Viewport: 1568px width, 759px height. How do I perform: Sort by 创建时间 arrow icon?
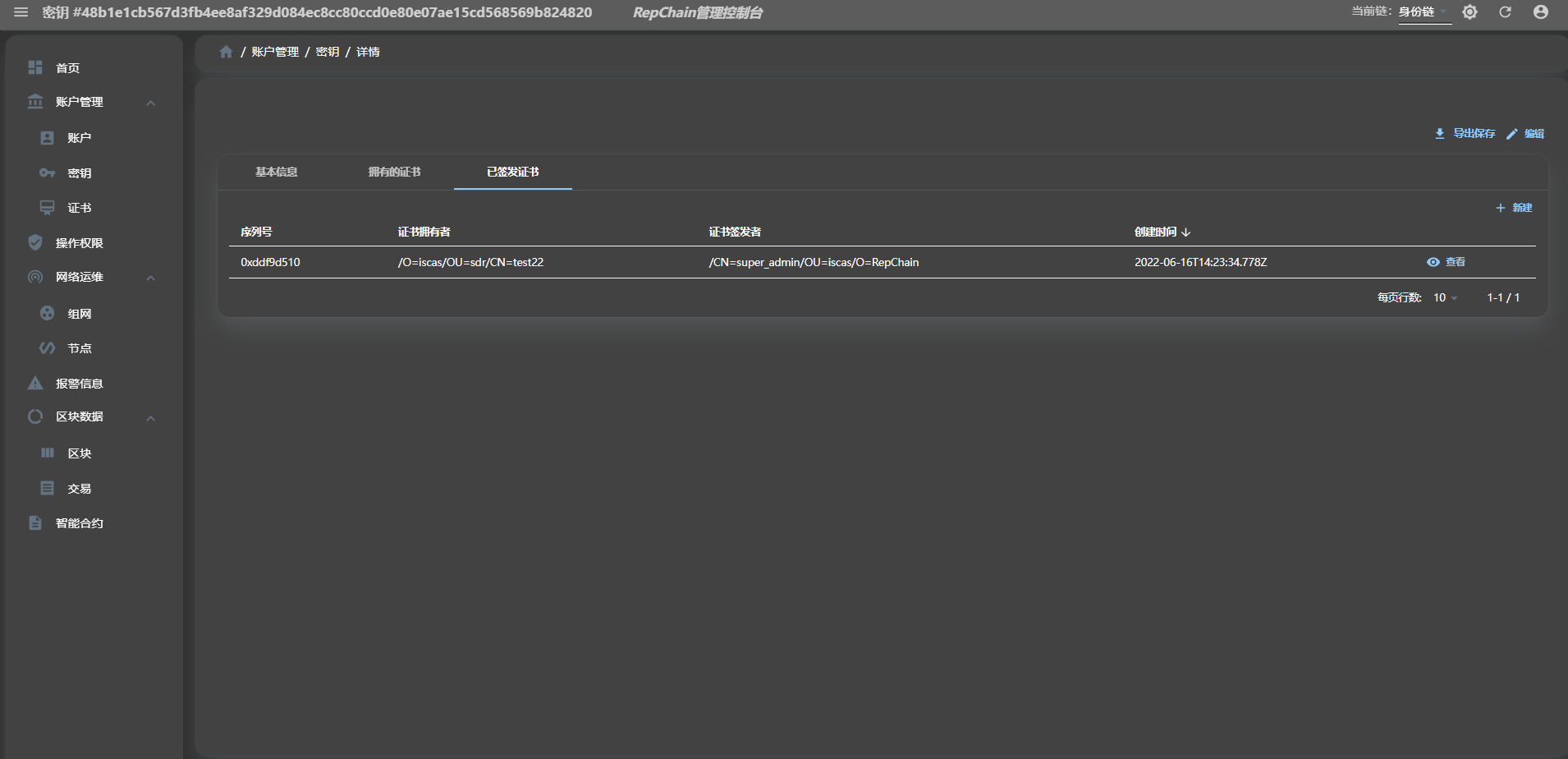[x=1185, y=232]
